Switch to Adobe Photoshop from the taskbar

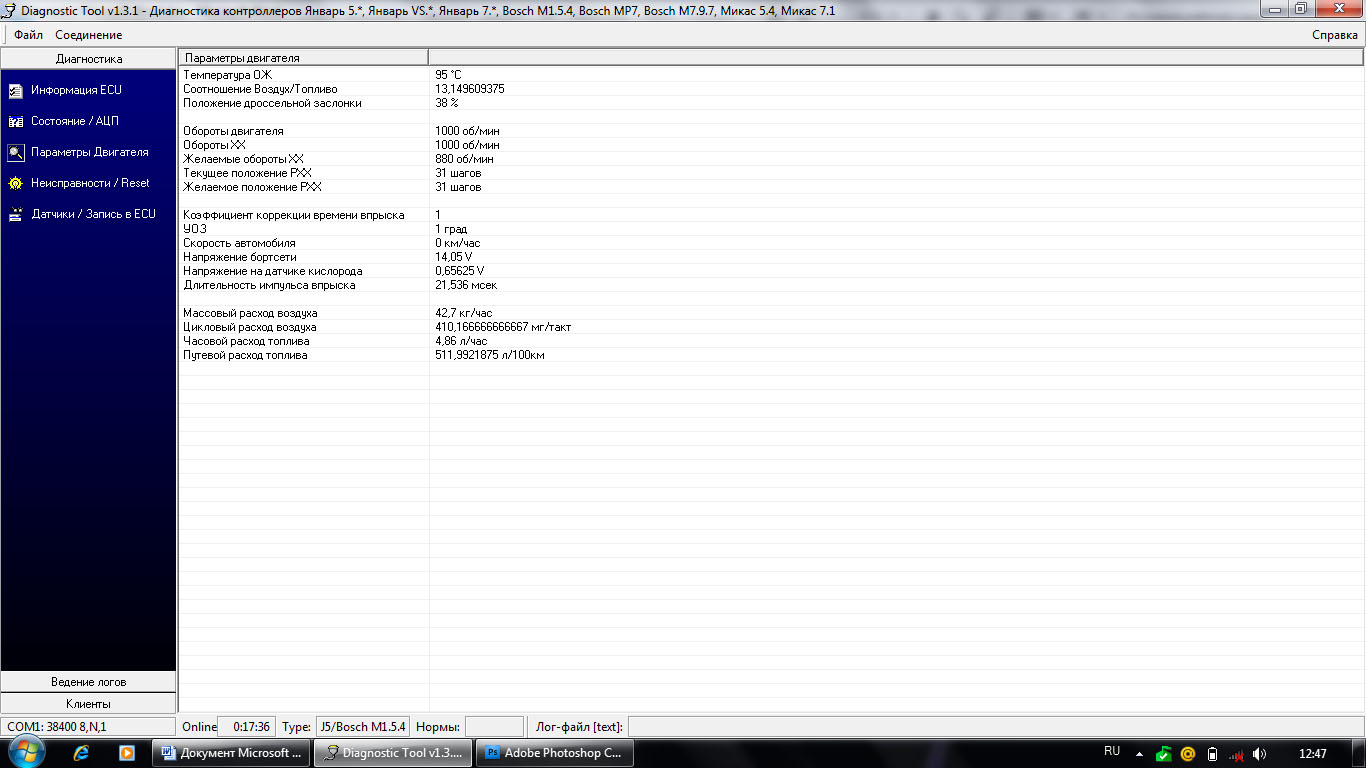[x=555, y=753]
